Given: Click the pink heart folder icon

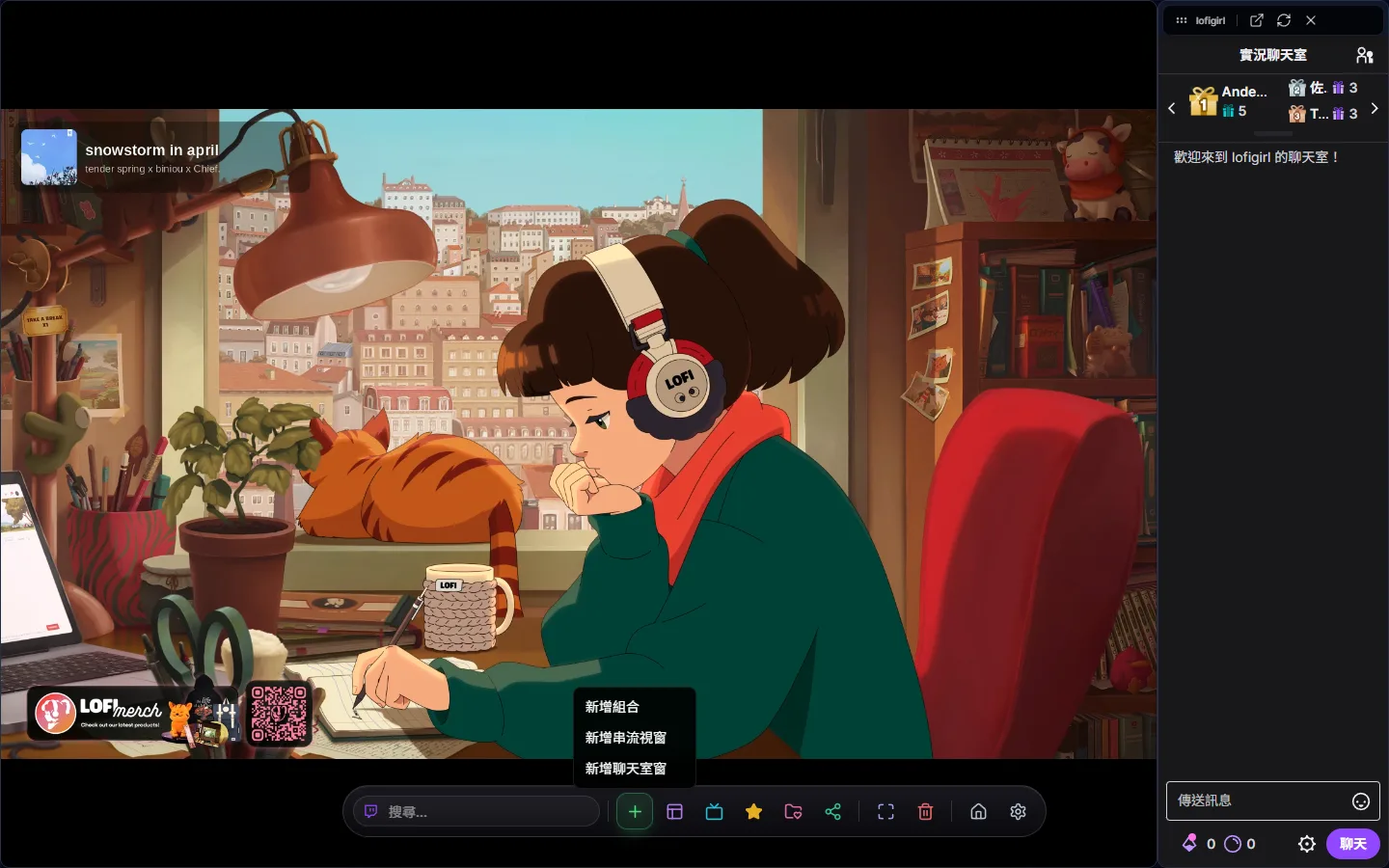Looking at the screenshot, I should pos(794,812).
